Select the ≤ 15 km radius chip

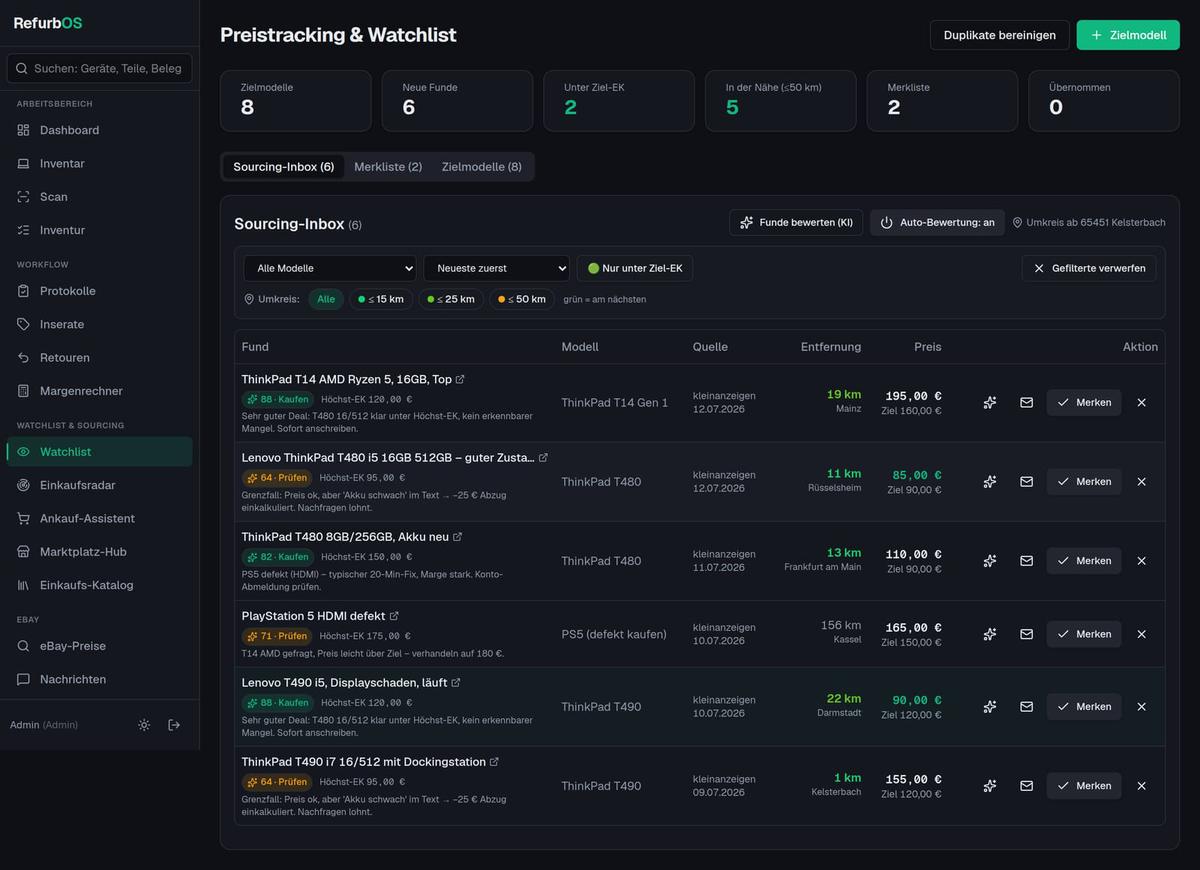pos(381,299)
